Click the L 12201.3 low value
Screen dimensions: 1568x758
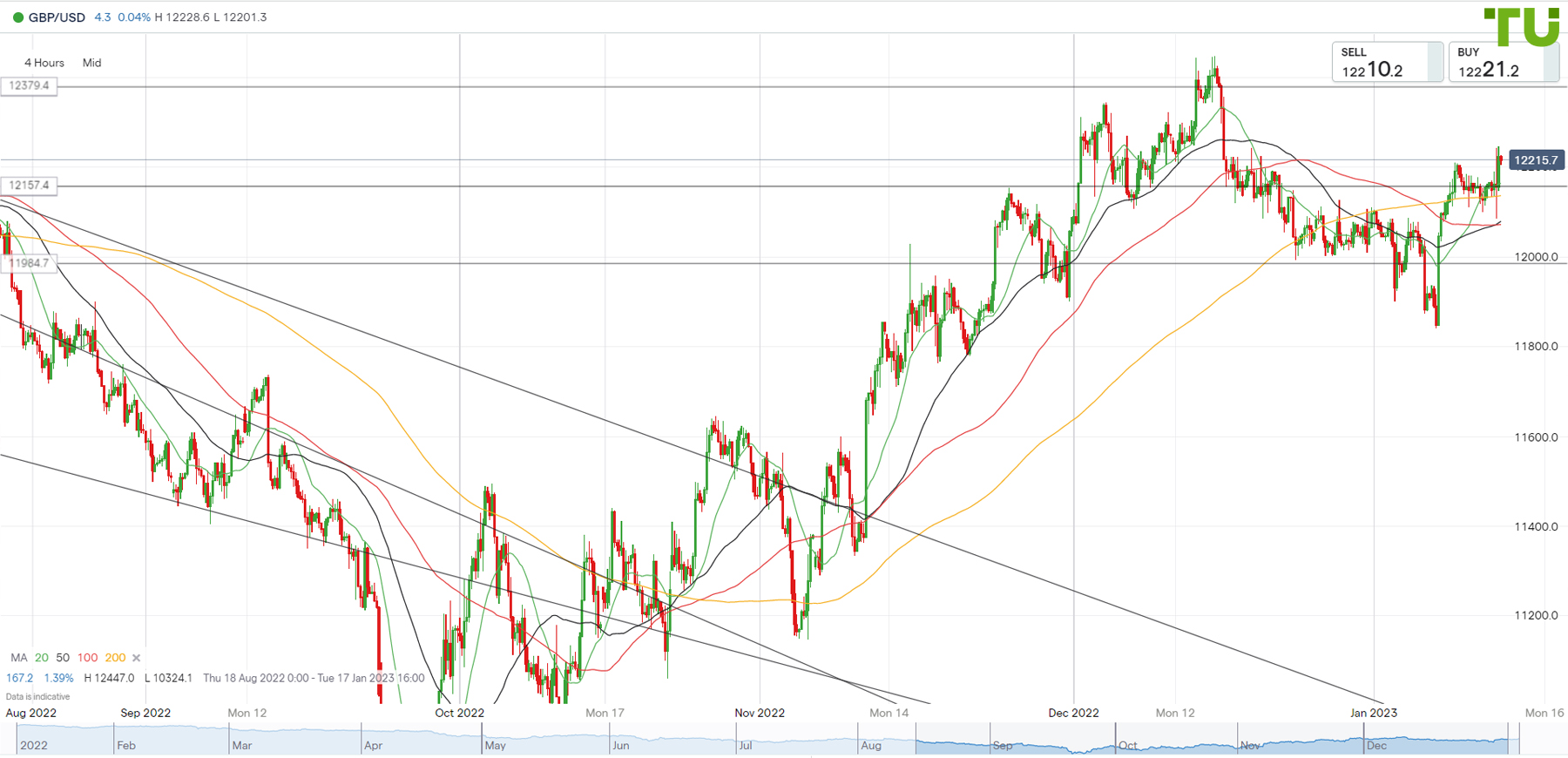tap(240, 17)
